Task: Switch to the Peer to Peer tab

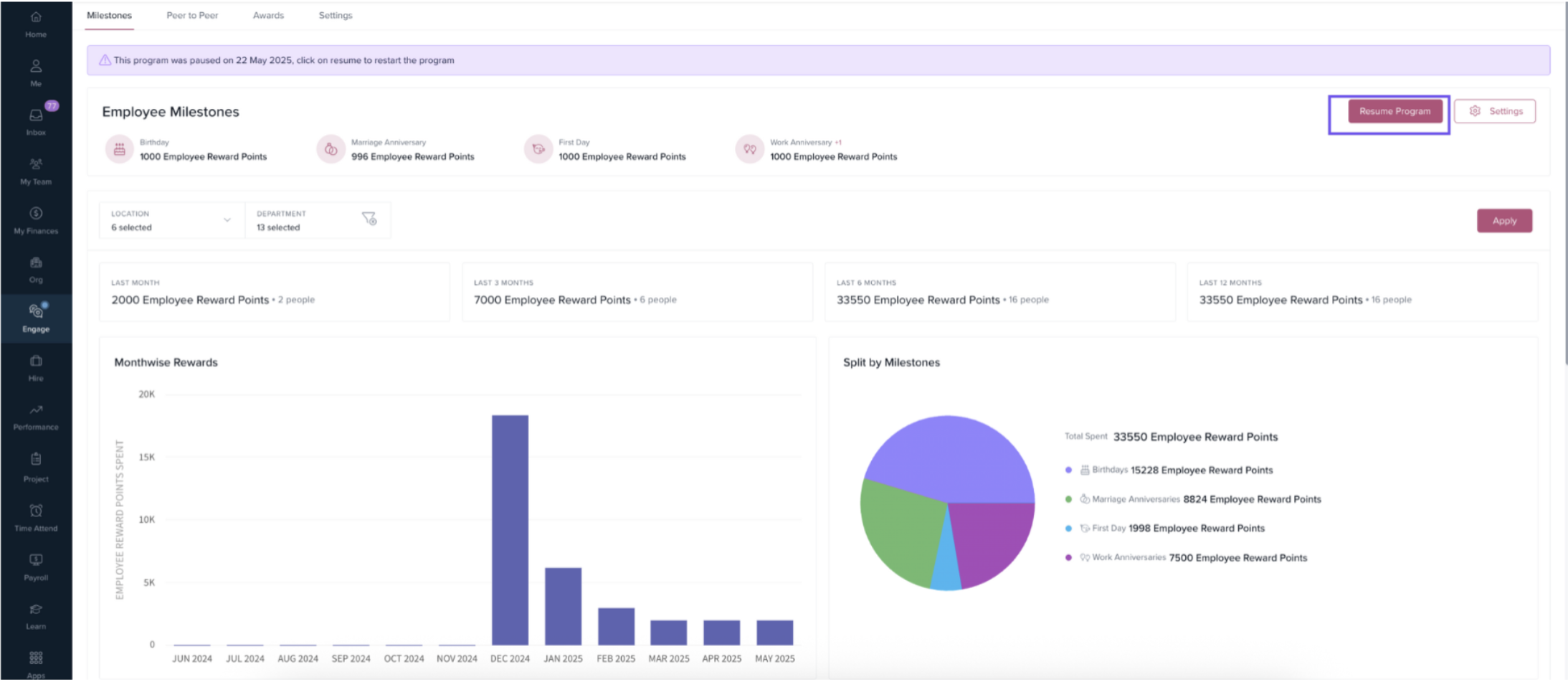Action: (192, 15)
